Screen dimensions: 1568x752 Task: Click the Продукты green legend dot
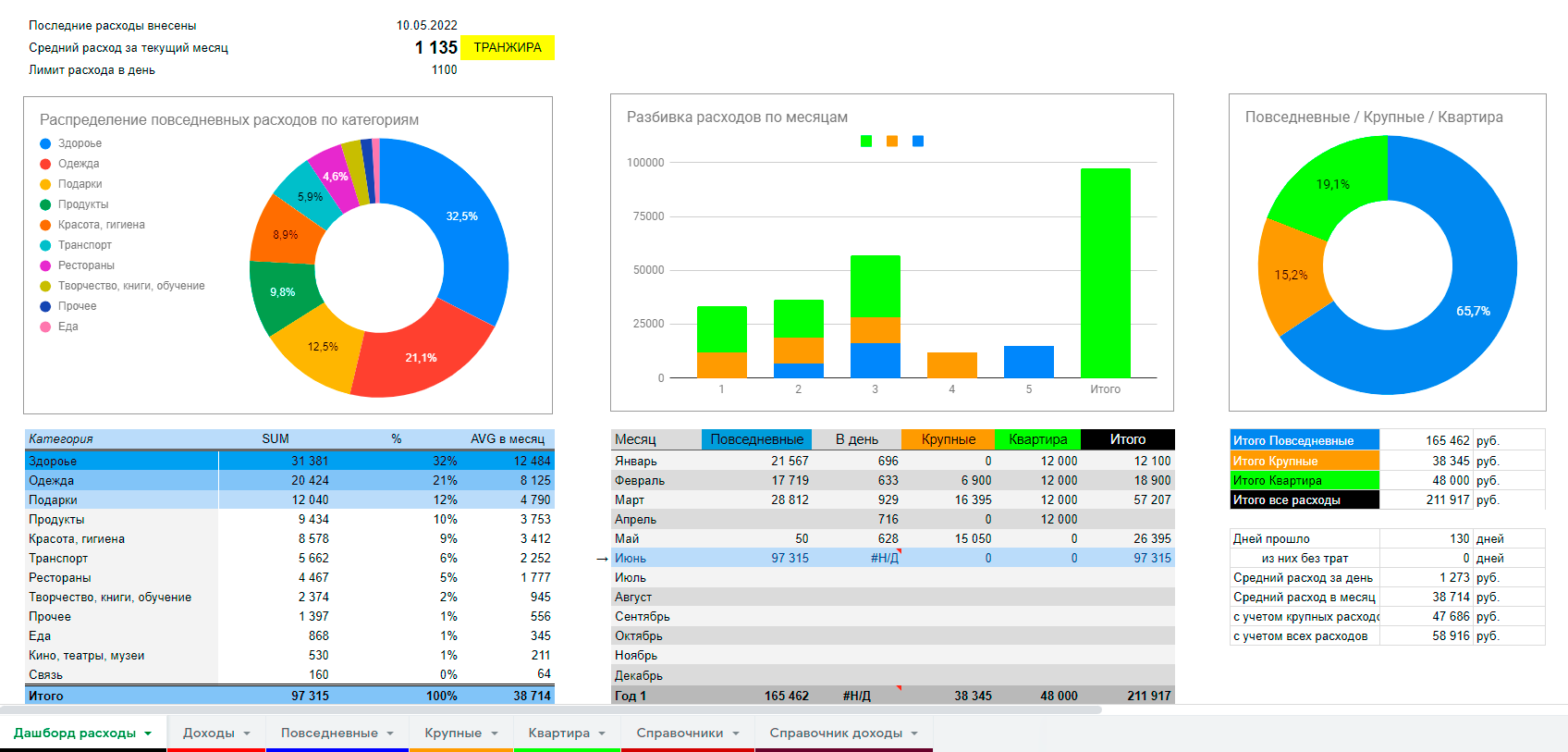[x=45, y=204]
